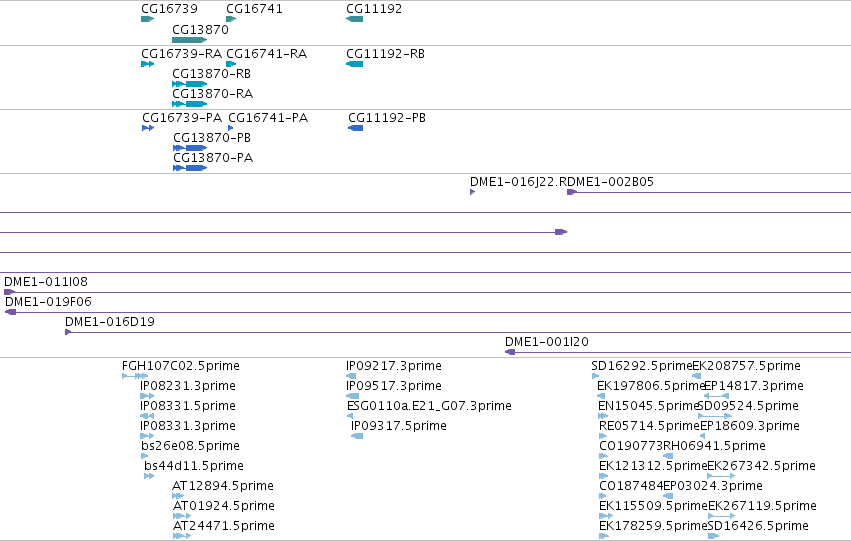Click the IP09317.5prime EST glyph
Screen dimensions: 851x541
point(357,436)
